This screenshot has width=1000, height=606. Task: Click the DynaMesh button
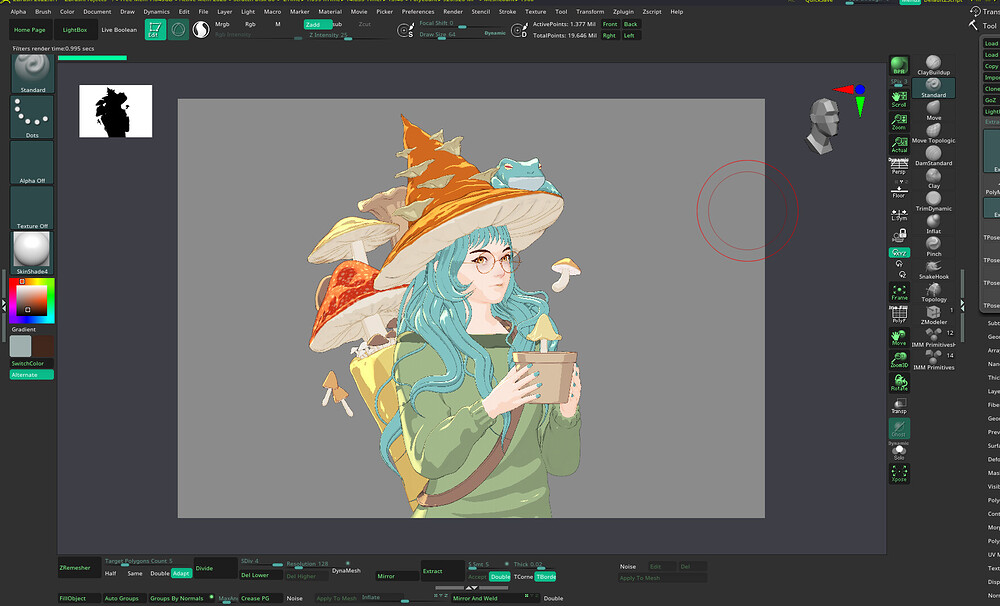(346, 571)
